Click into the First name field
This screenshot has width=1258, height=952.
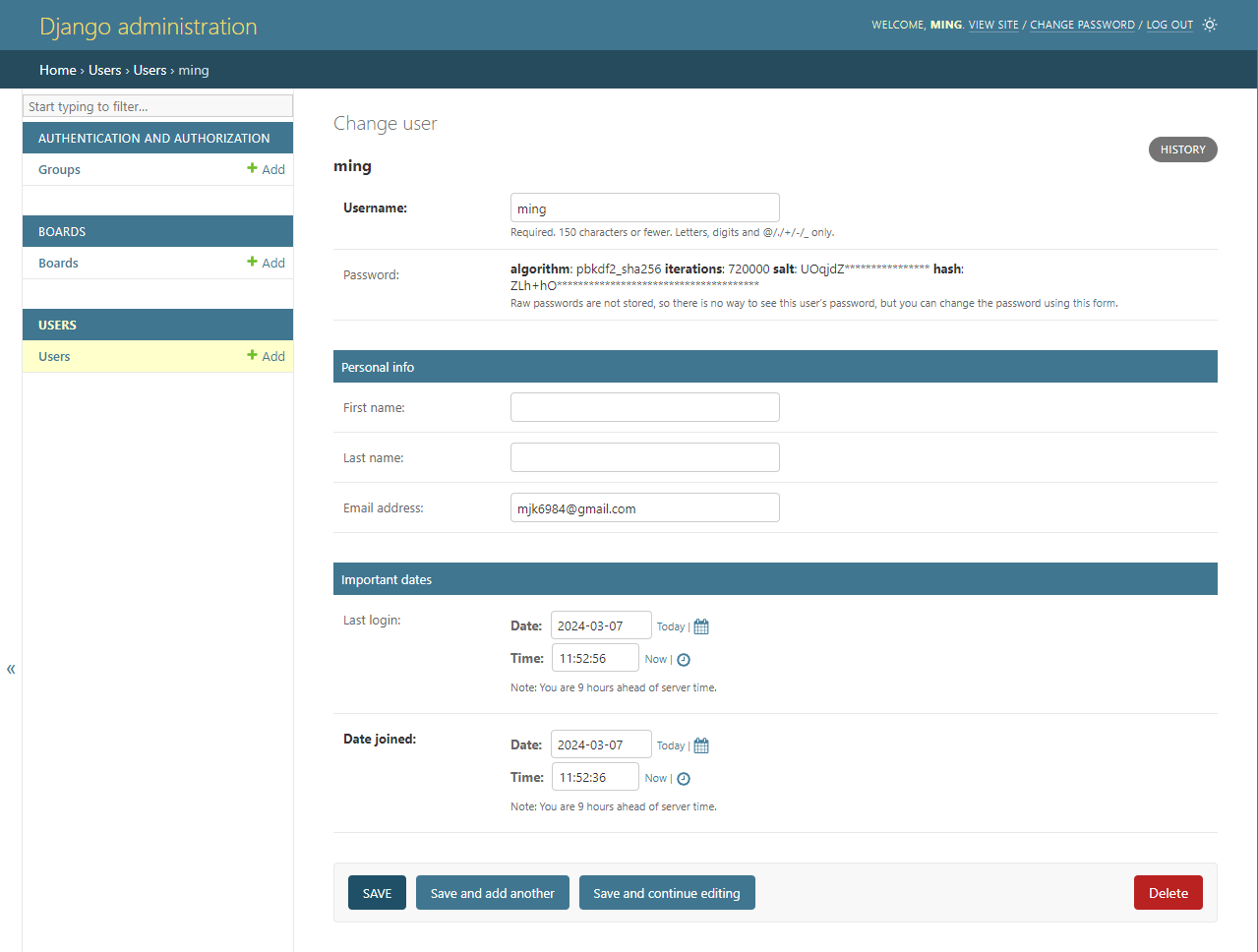(645, 407)
